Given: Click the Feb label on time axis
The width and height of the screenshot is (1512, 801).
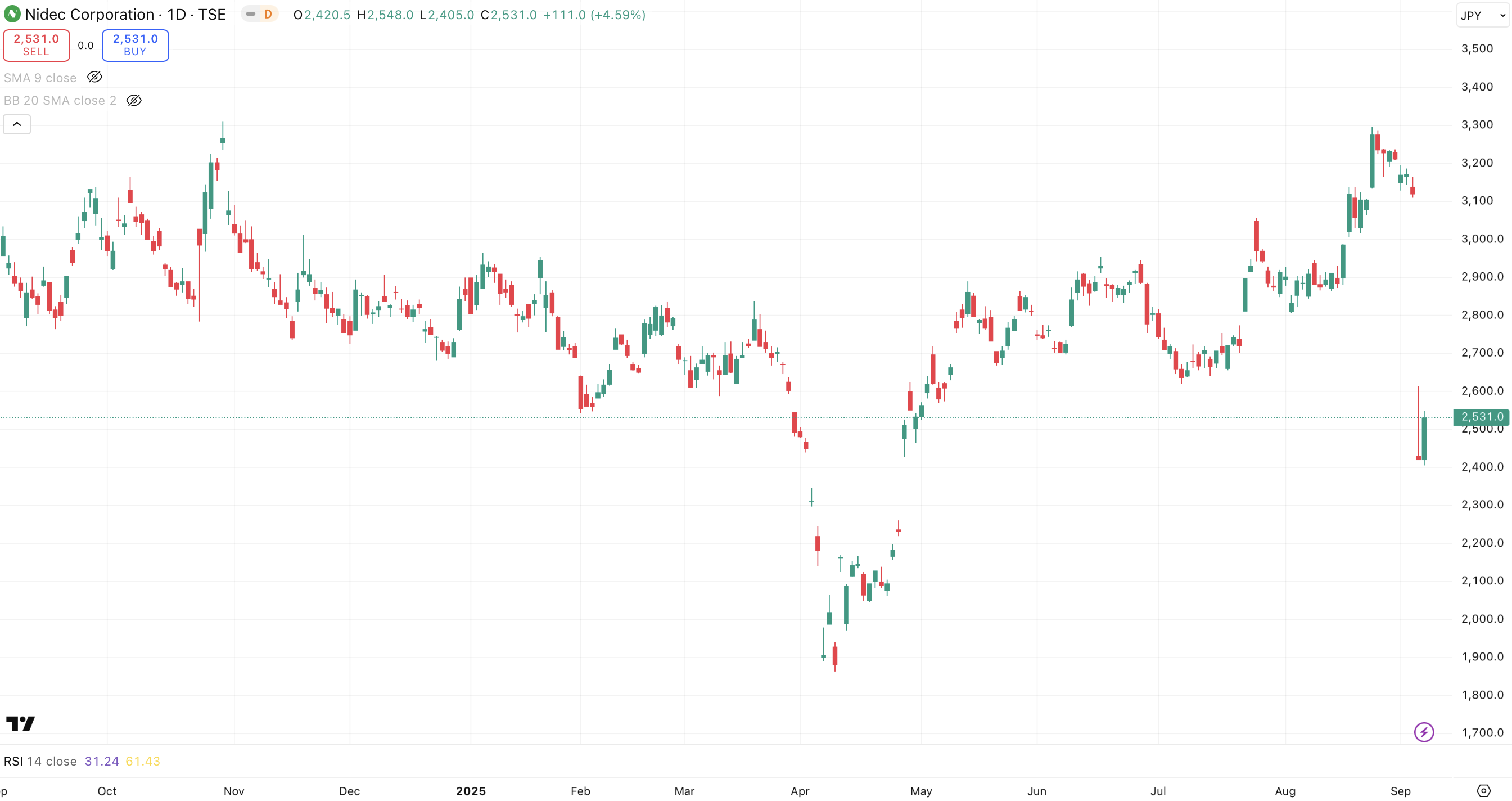Looking at the screenshot, I should click(x=580, y=791).
